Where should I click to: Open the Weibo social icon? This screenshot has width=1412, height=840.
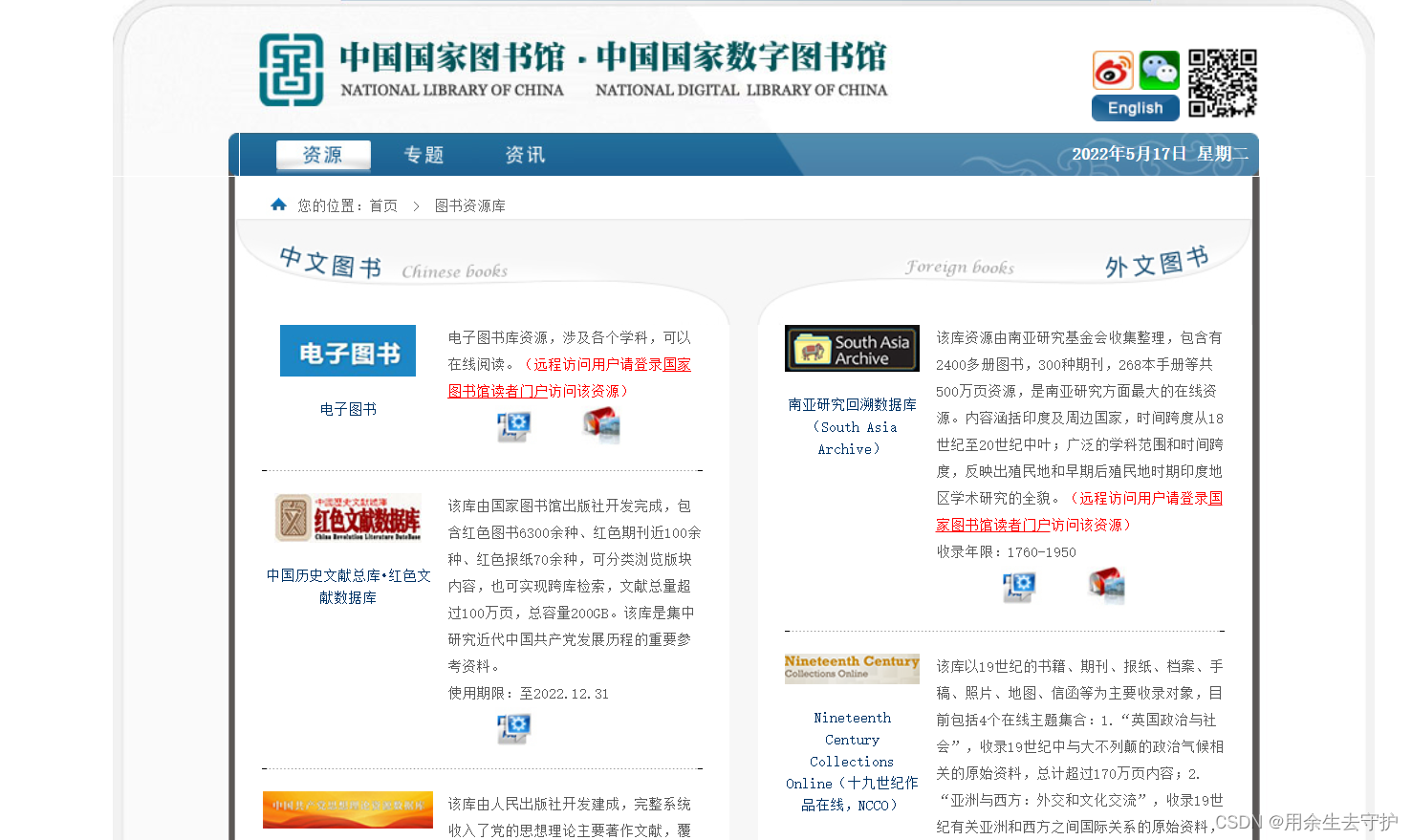click(x=1113, y=71)
